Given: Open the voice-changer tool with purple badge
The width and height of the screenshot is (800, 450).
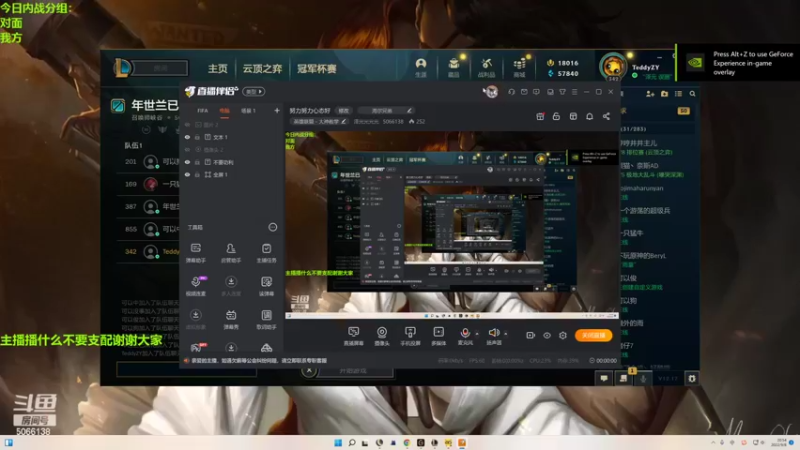Looking at the screenshot, I should pyautogui.click(x=196, y=286).
